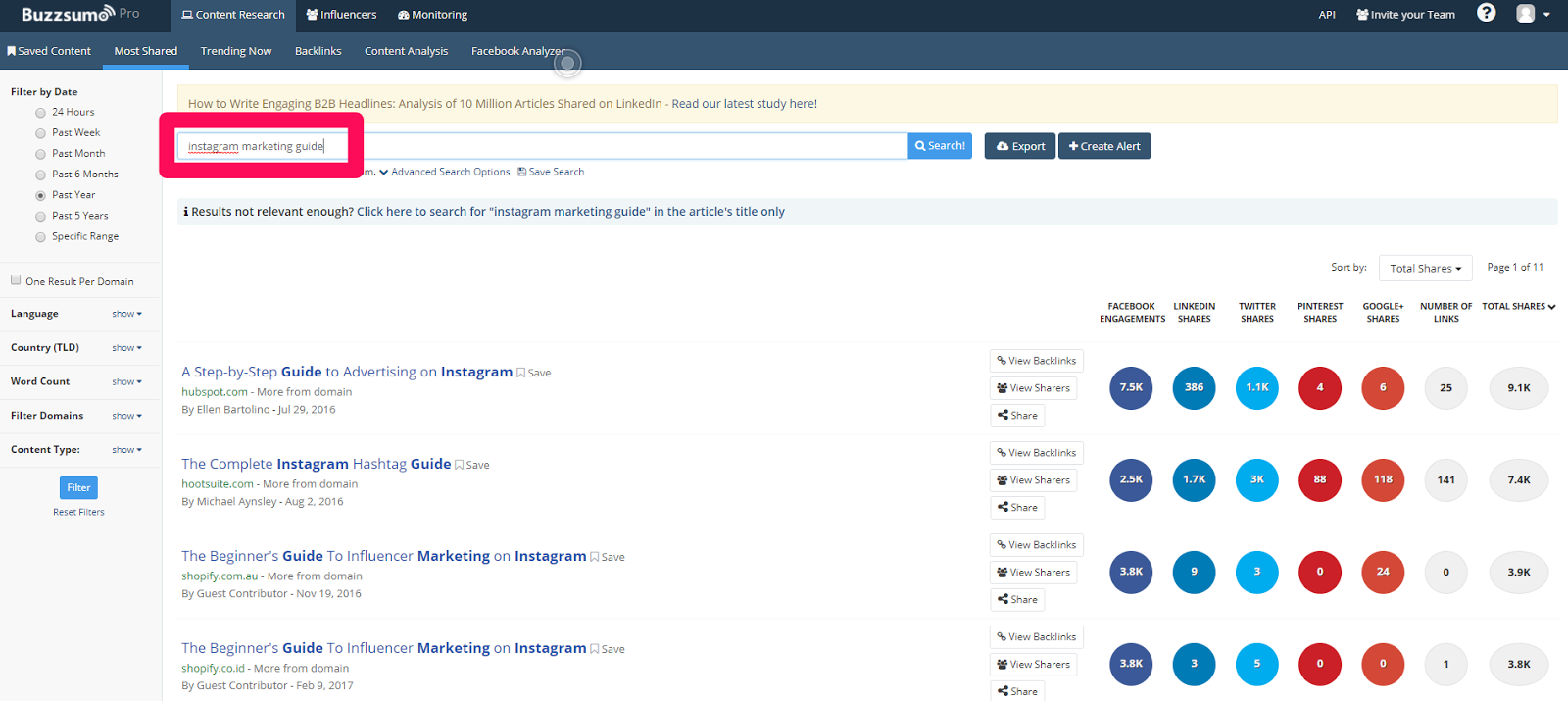Viewport: 1568px width, 701px height.
Task: Sort by Total Shares column header
Action: 1518,306
